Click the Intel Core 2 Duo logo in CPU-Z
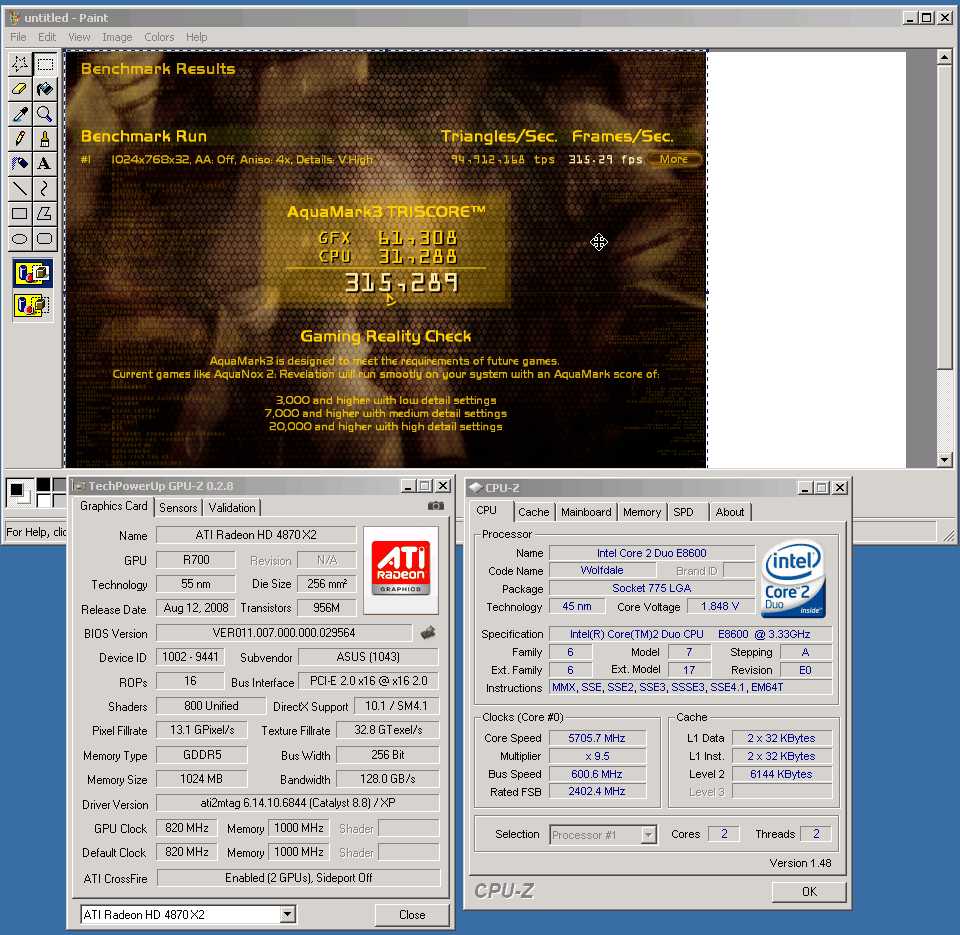This screenshot has height=935, width=960. point(794,579)
